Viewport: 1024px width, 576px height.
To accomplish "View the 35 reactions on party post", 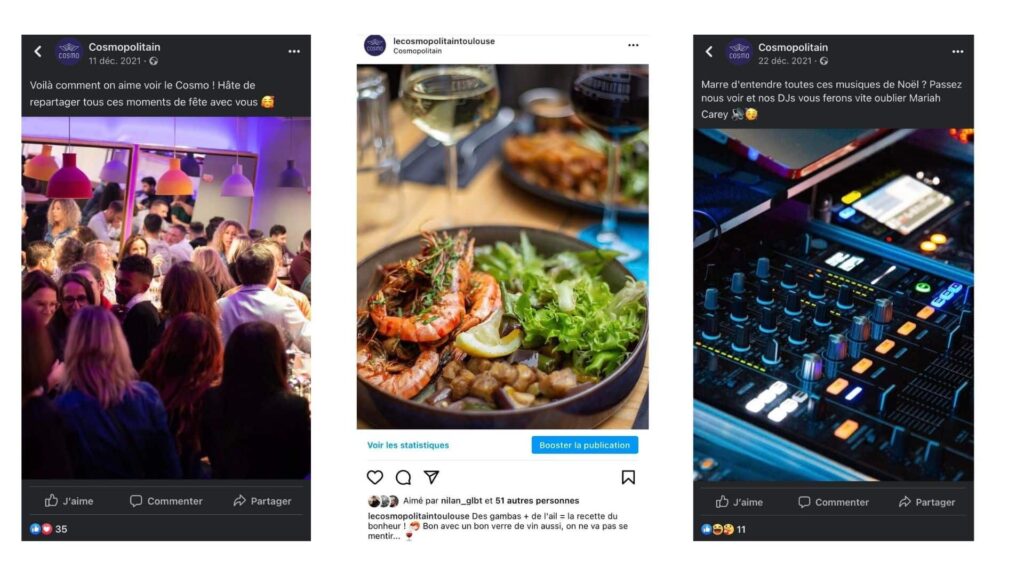I will pyautogui.click(x=48, y=529).
